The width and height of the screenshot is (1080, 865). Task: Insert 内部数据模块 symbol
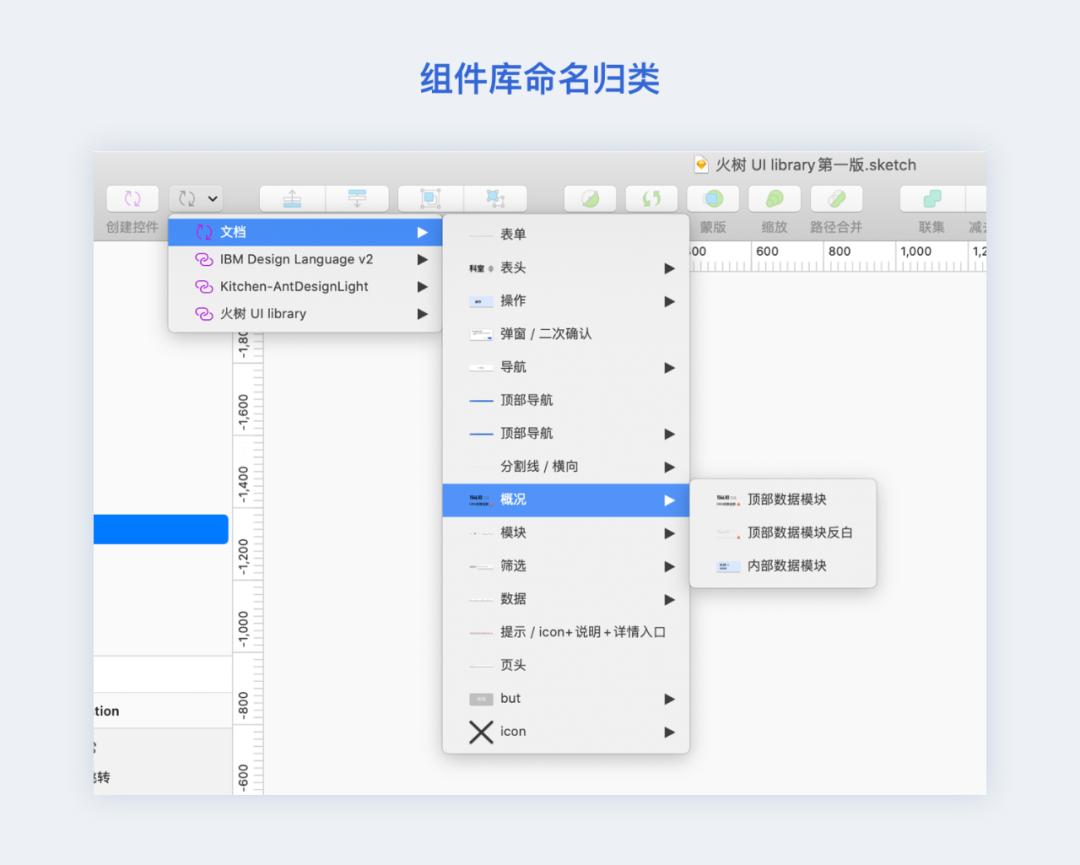pyautogui.click(x=787, y=565)
